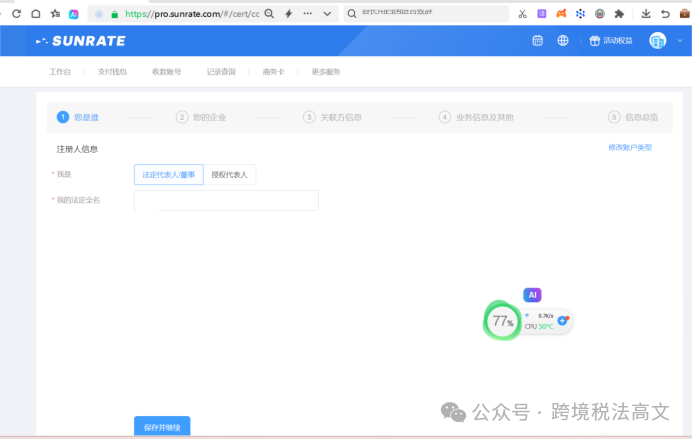Open the 商务卡 menu

tap(273, 71)
